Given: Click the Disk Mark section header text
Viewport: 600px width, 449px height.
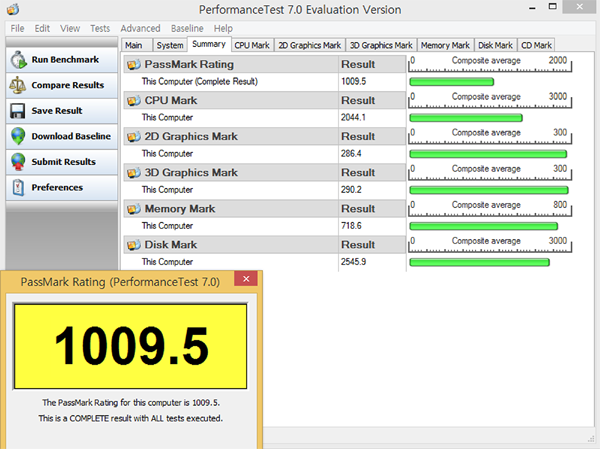Looking at the screenshot, I should (x=171, y=245).
